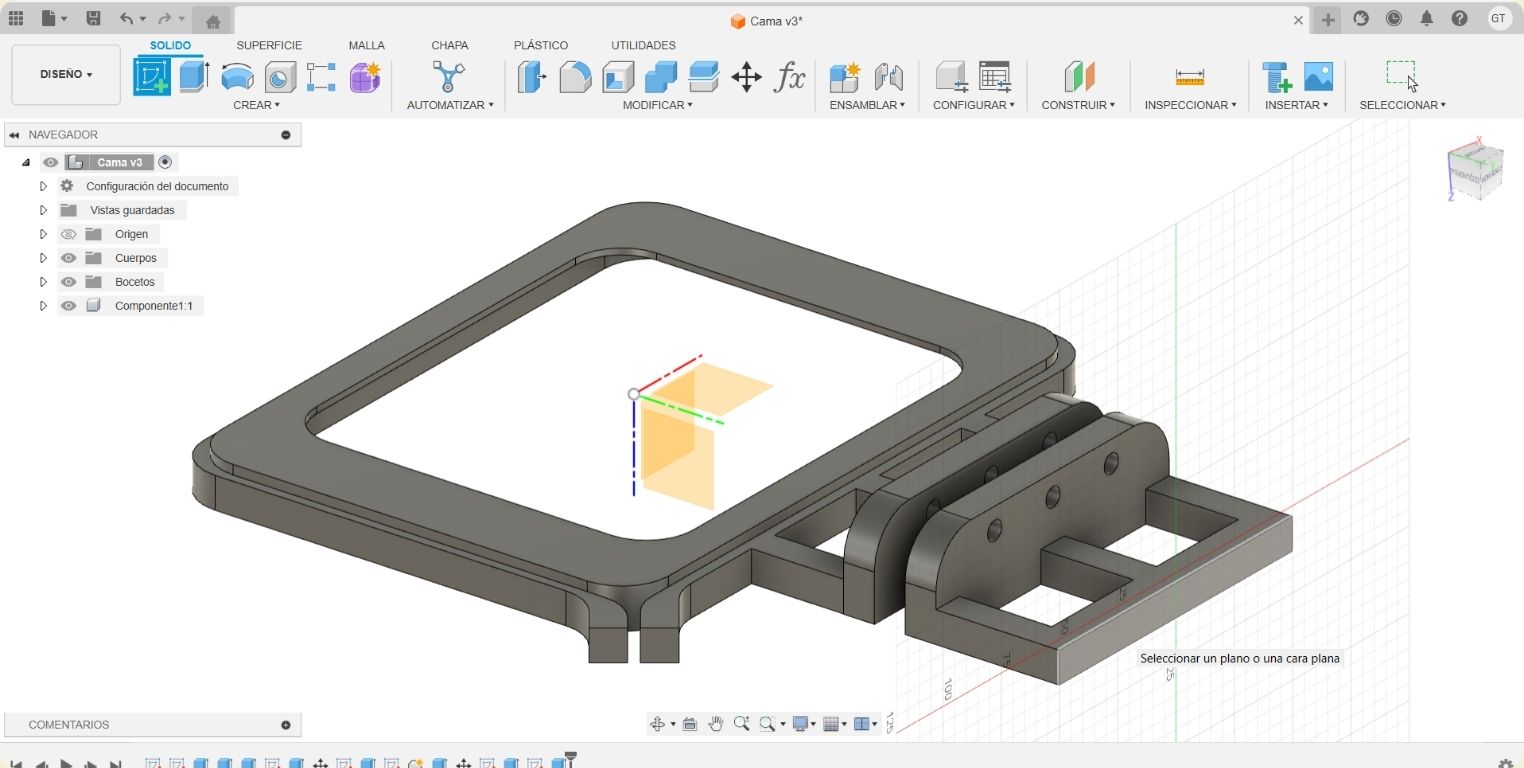
Task: Hide the Bocetos folder
Action: 68,282
